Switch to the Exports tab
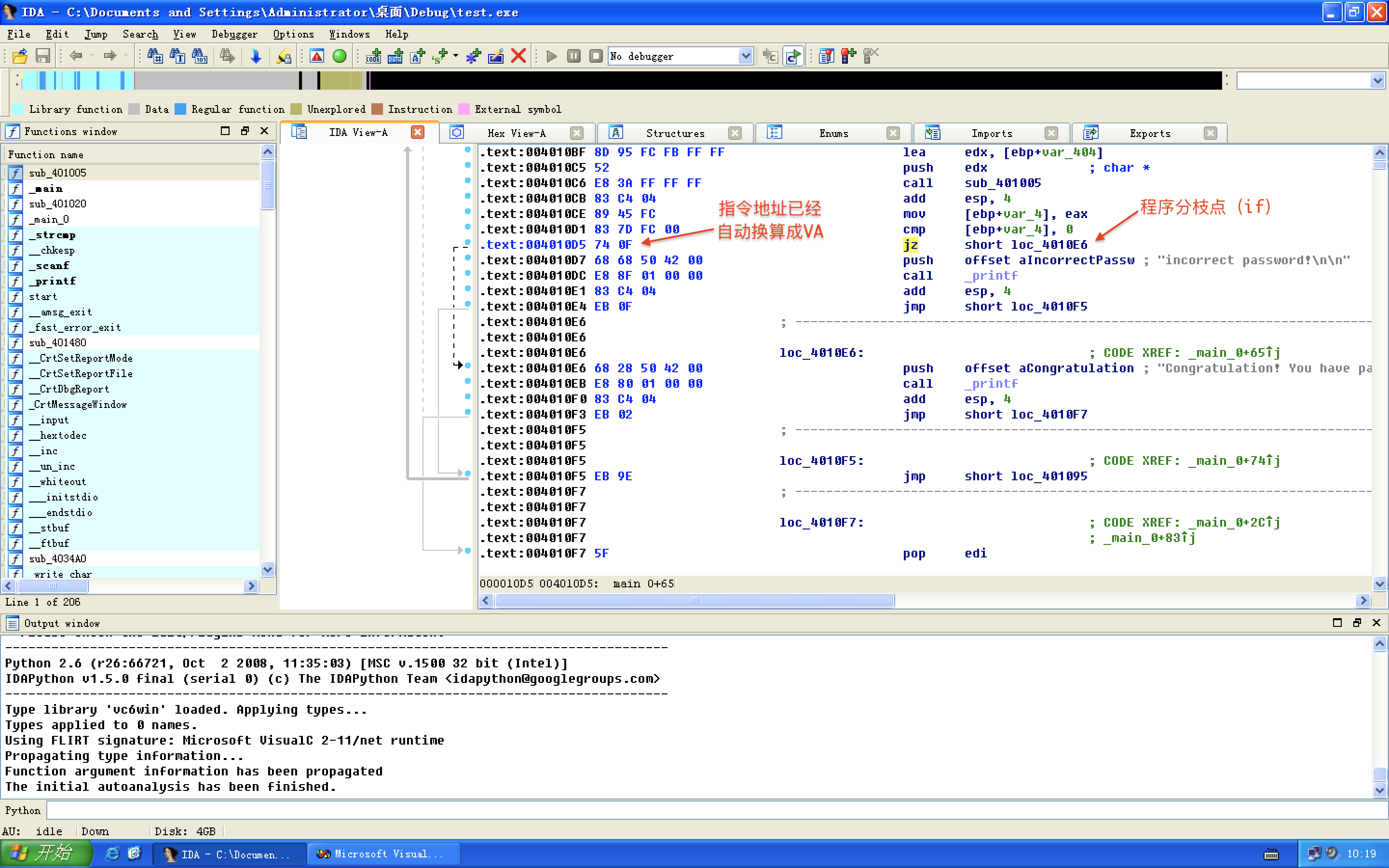 pyautogui.click(x=1150, y=133)
